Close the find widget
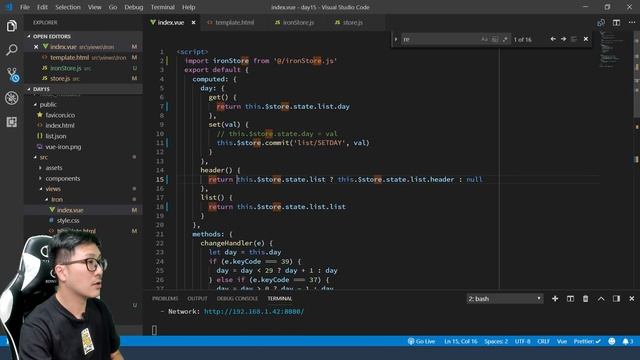The height and width of the screenshot is (360, 640). [x=586, y=39]
